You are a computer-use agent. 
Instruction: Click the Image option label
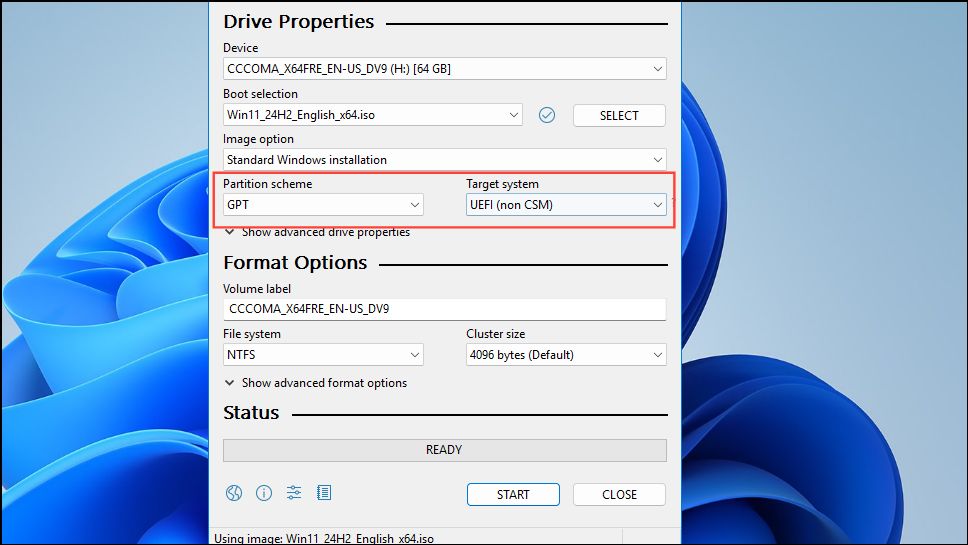259,139
